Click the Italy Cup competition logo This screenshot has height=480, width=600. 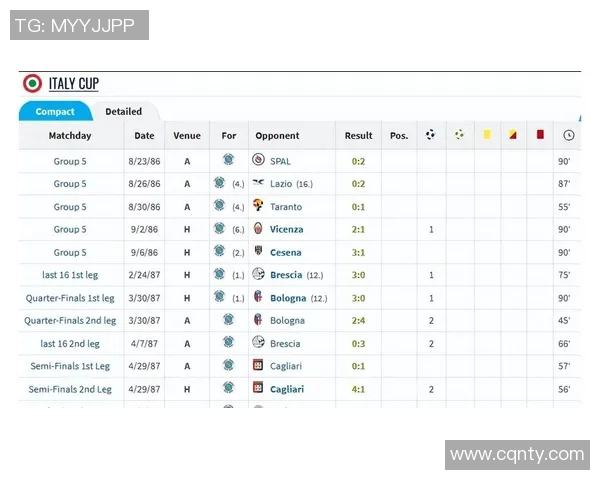(x=32, y=84)
